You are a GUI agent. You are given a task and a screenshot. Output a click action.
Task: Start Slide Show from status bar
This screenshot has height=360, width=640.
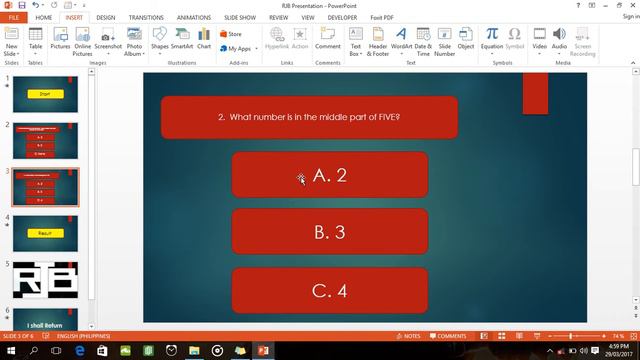pos(537,336)
